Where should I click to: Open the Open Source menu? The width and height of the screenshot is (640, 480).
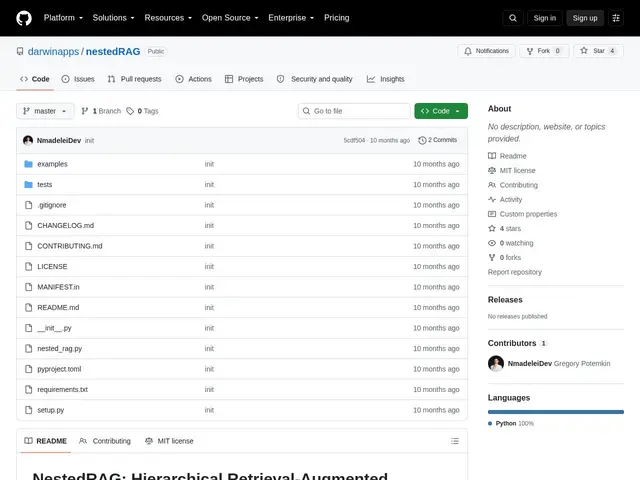(230, 18)
